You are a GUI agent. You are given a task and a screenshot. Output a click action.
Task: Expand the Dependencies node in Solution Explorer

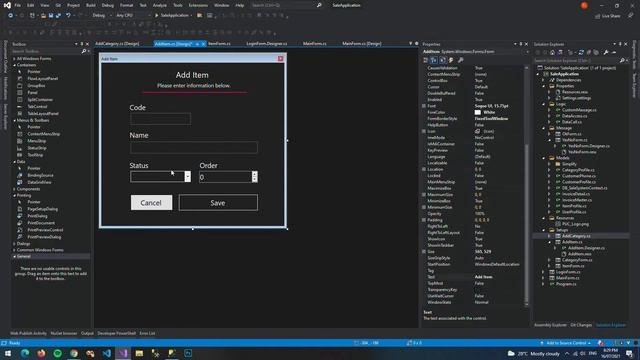(543, 80)
